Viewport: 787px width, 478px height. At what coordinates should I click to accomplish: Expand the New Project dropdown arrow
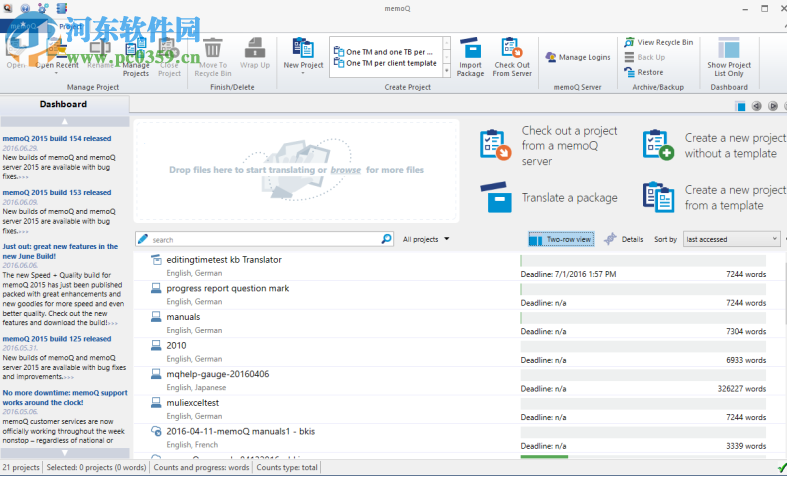[x=303, y=74]
